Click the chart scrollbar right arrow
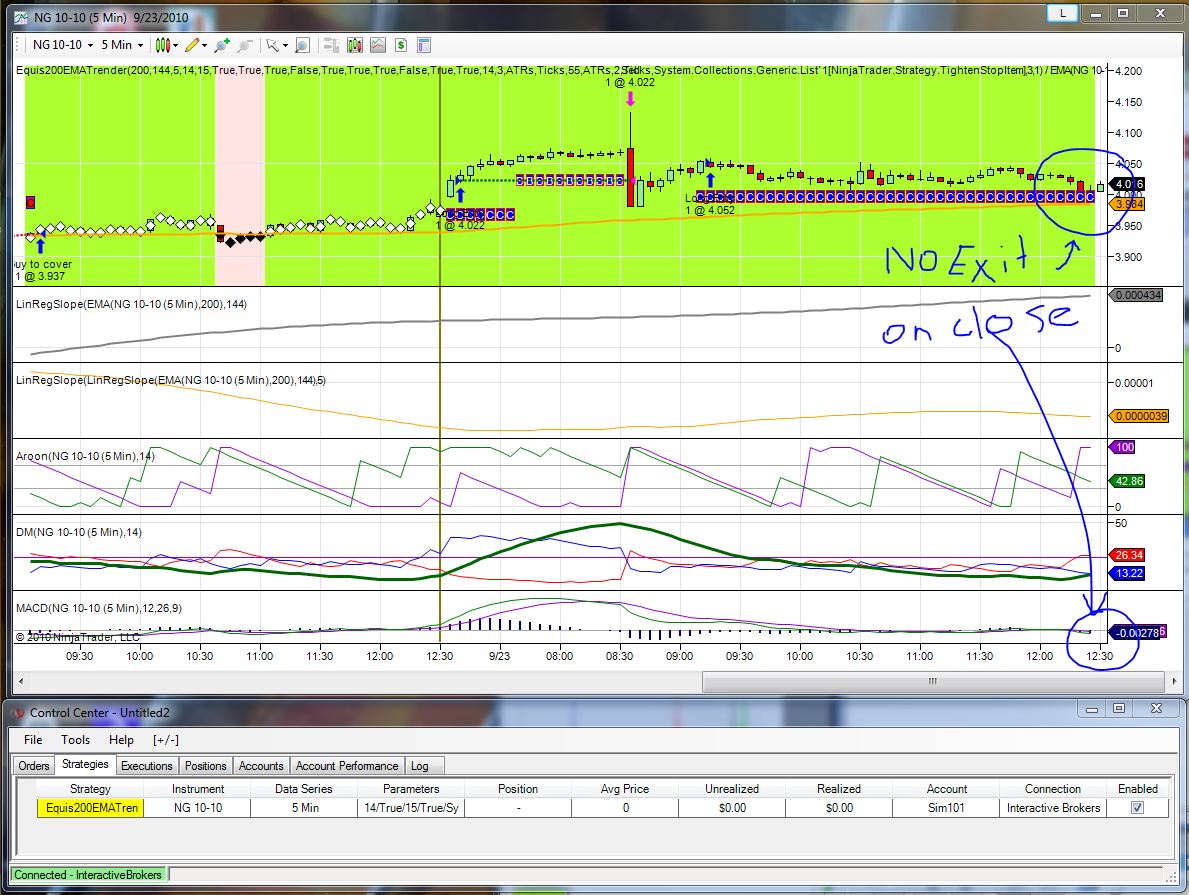 point(1174,681)
